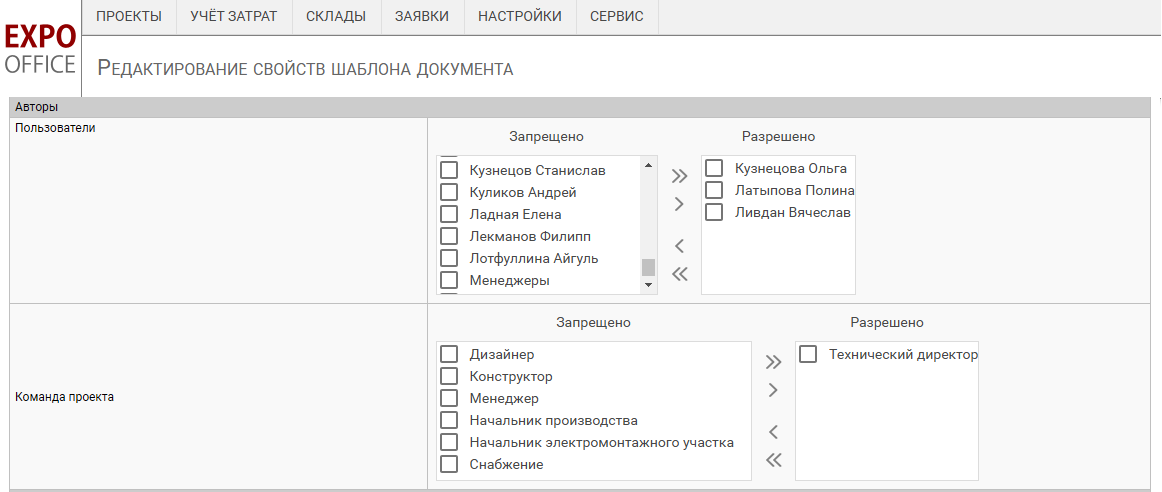
Task: Enable the Дизайнер role checkbox
Action: 450,354
